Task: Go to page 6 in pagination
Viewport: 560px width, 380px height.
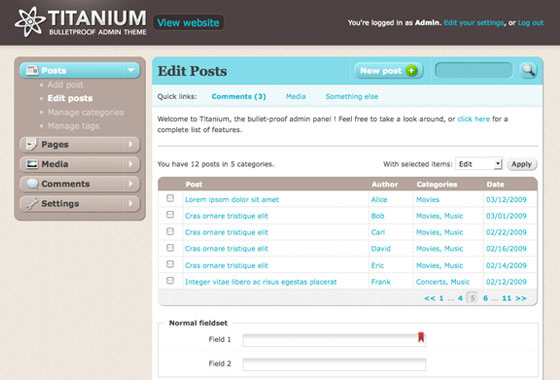Action: pos(485,298)
